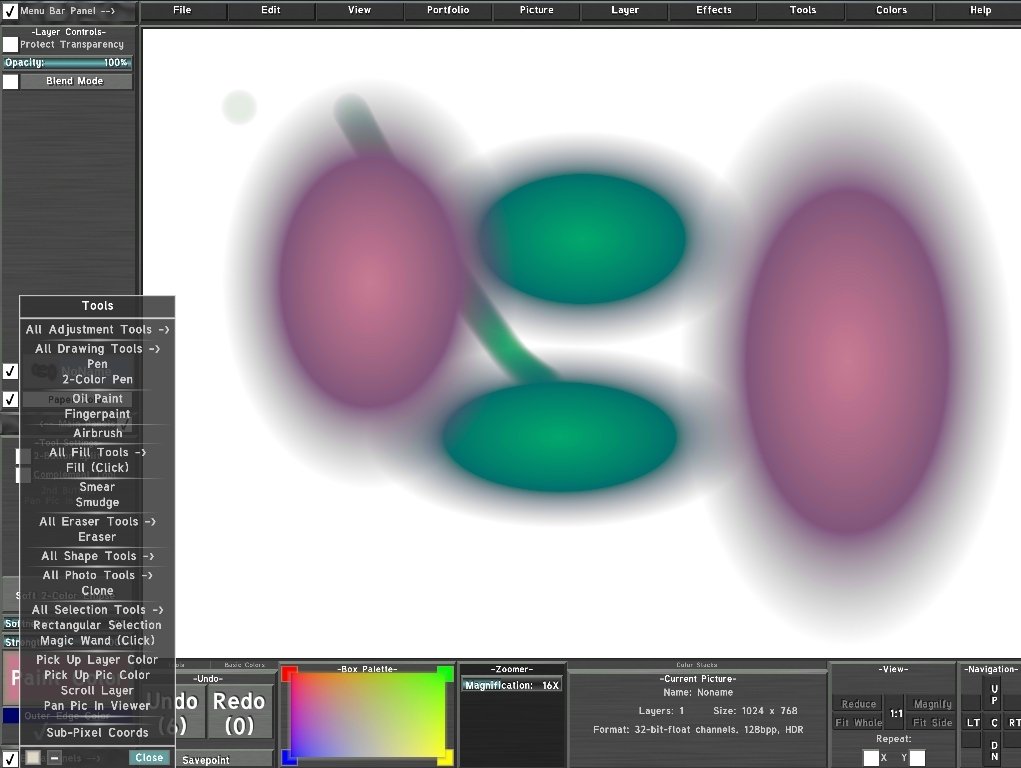Image resolution: width=1021 pixels, height=768 pixels.
Task: Toggle the Sub-Pixel Coords option
Action: (x=97, y=732)
